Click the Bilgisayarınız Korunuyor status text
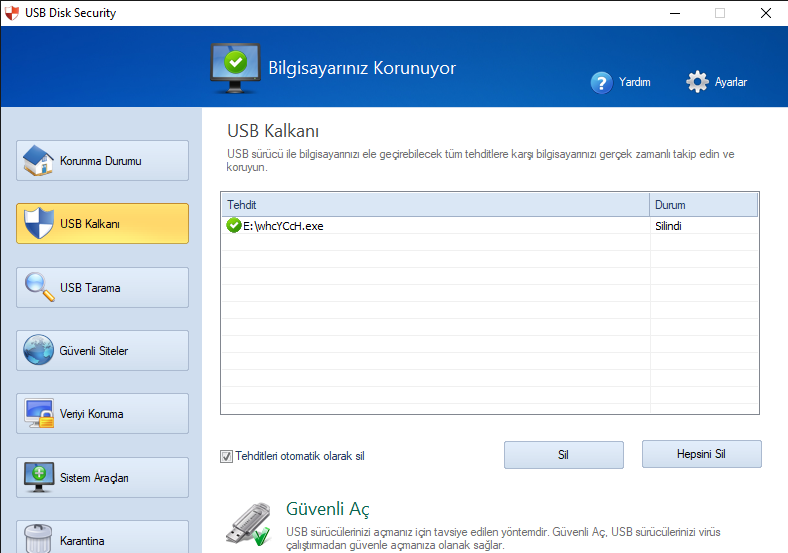Viewport: 788px width, 553px height. pyautogui.click(x=362, y=68)
